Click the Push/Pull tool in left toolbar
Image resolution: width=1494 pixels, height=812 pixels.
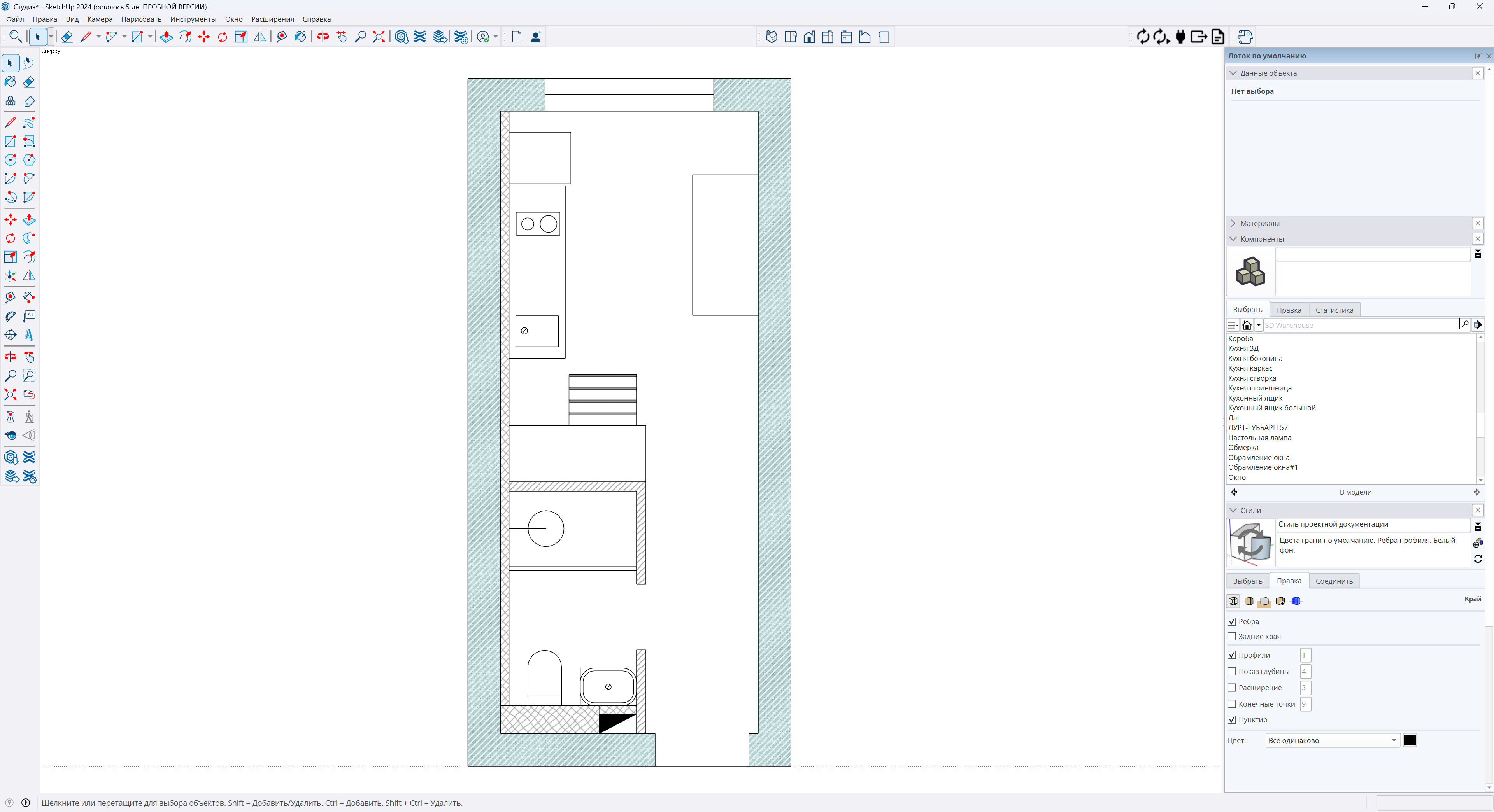click(29, 220)
